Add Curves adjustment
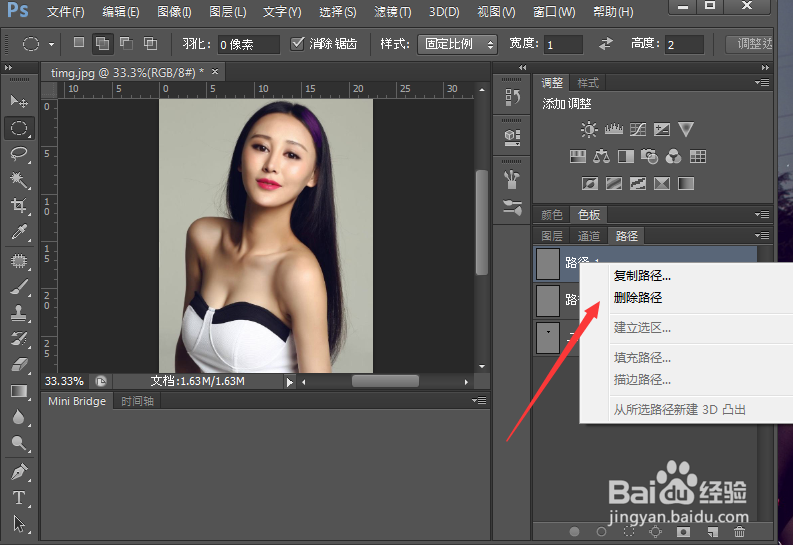The width and height of the screenshot is (793, 545). coord(638,129)
